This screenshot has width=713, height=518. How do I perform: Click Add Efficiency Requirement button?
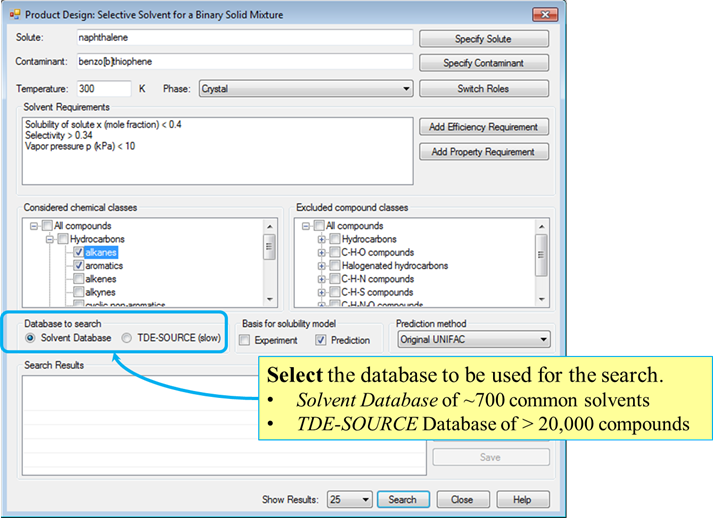484,127
